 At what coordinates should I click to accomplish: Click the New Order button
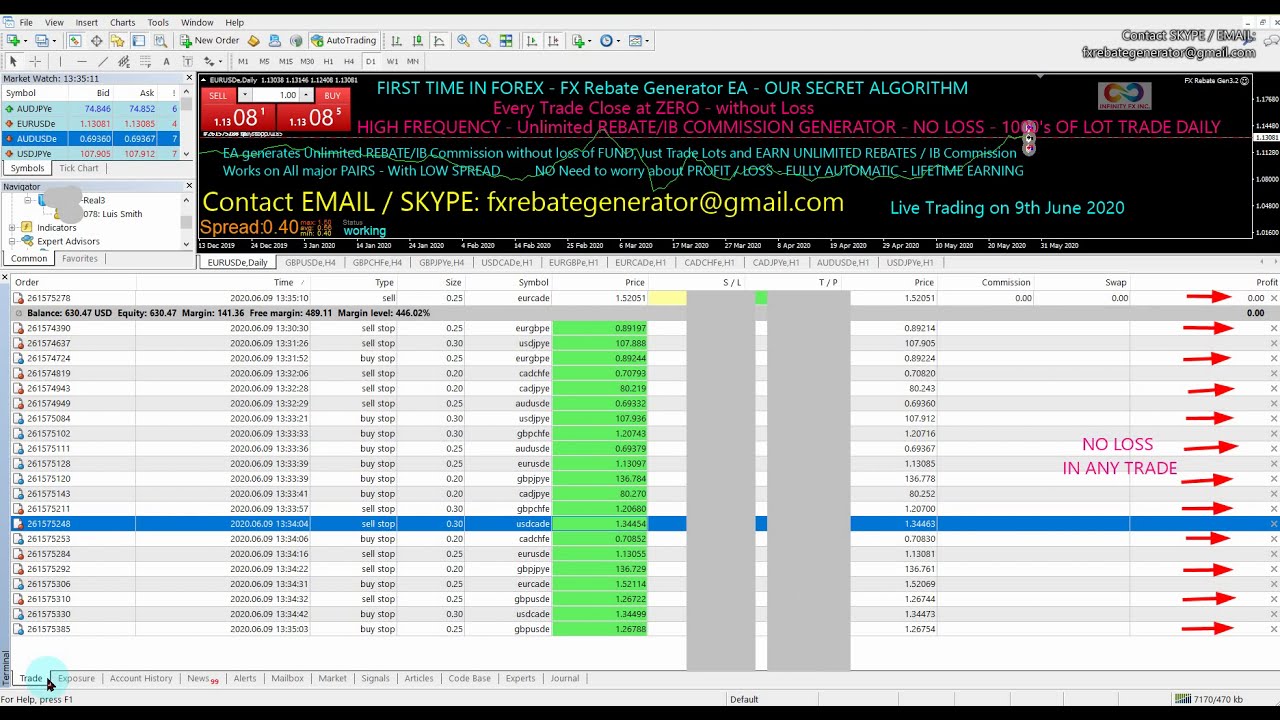tap(209, 41)
